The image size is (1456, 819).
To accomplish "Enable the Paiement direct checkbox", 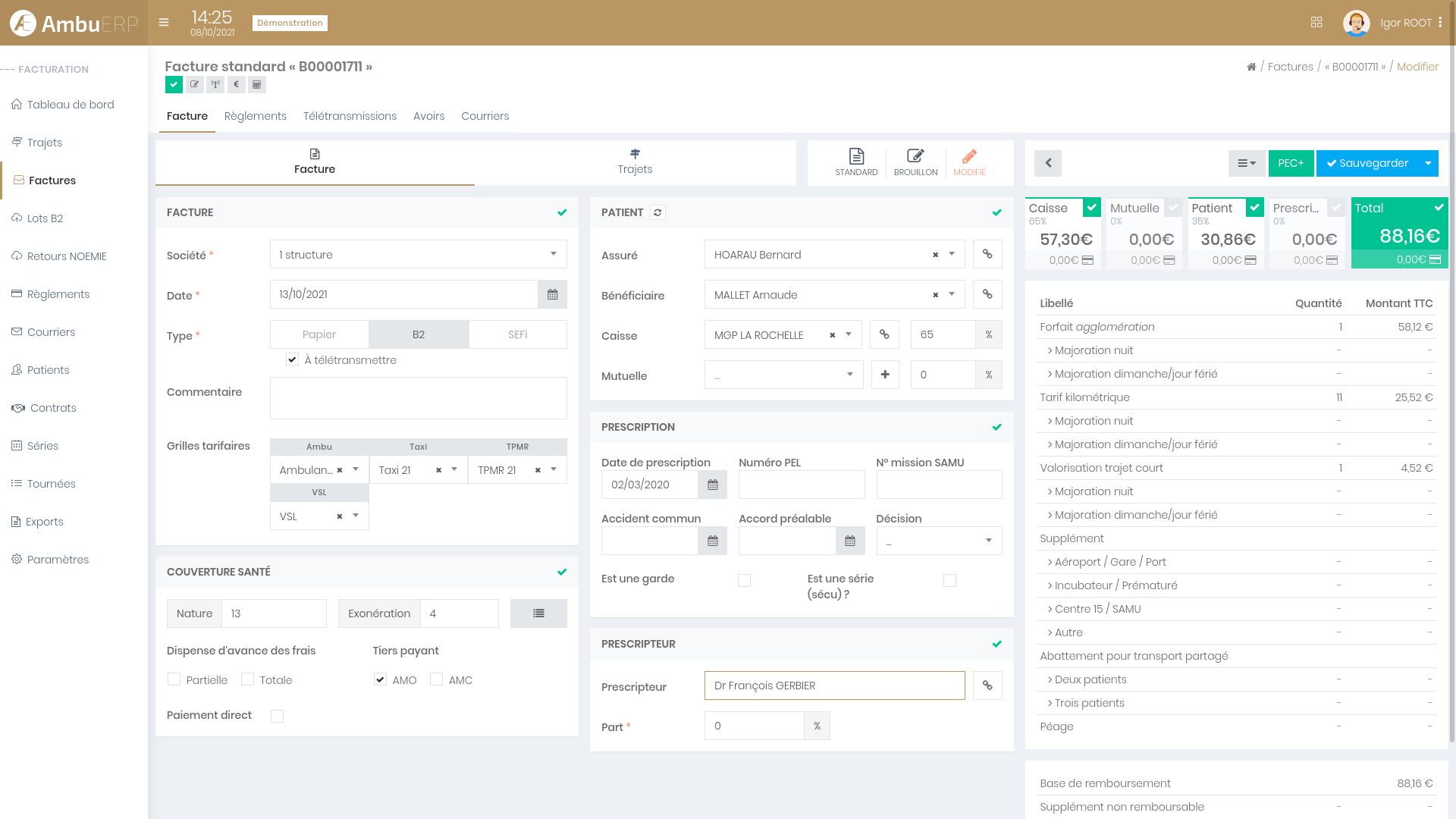I will point(278,716).
